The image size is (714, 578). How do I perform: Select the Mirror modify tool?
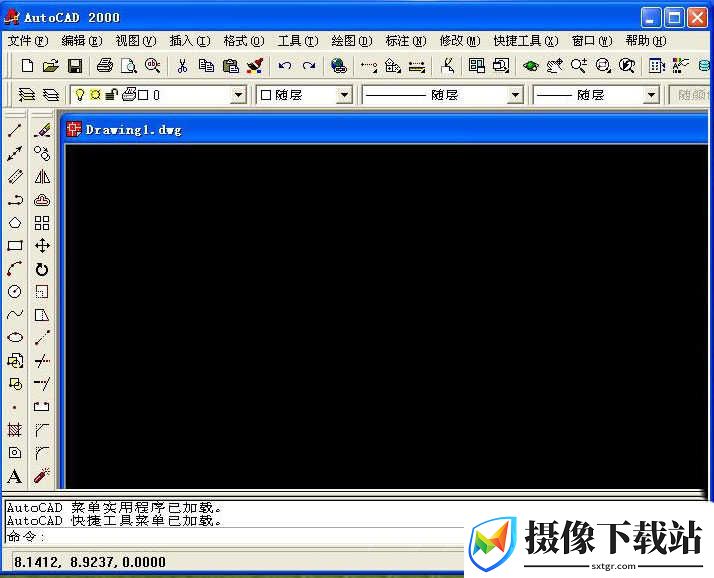coord(42,176)
